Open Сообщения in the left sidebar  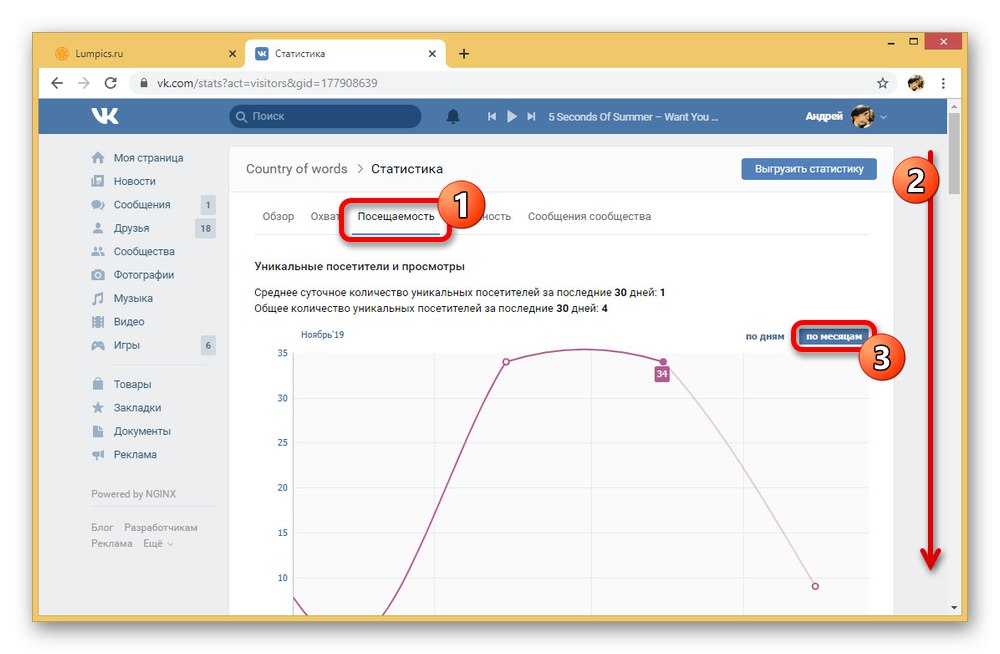coord(142,205)
